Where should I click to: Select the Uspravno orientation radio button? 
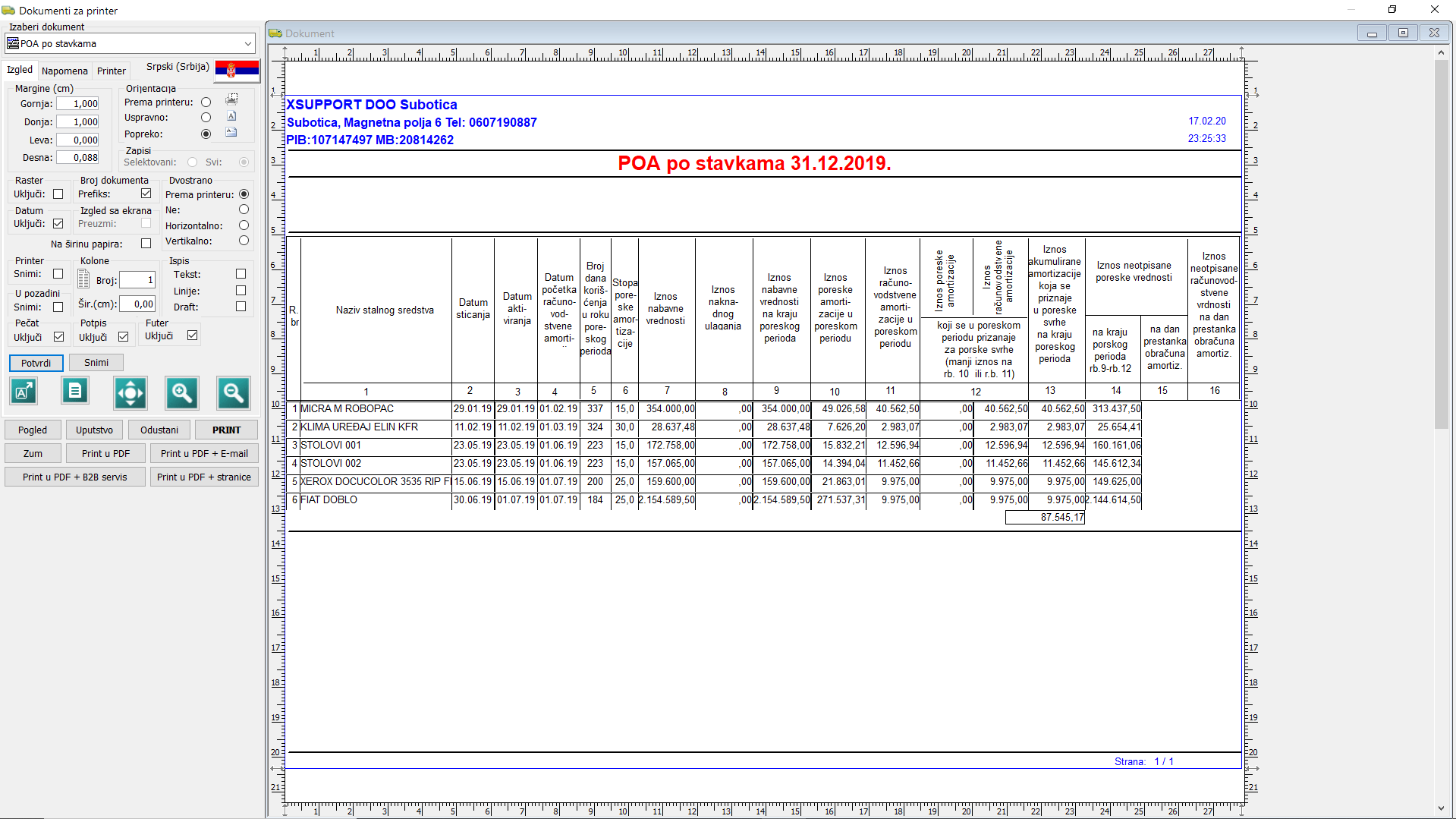coord(206,118)
